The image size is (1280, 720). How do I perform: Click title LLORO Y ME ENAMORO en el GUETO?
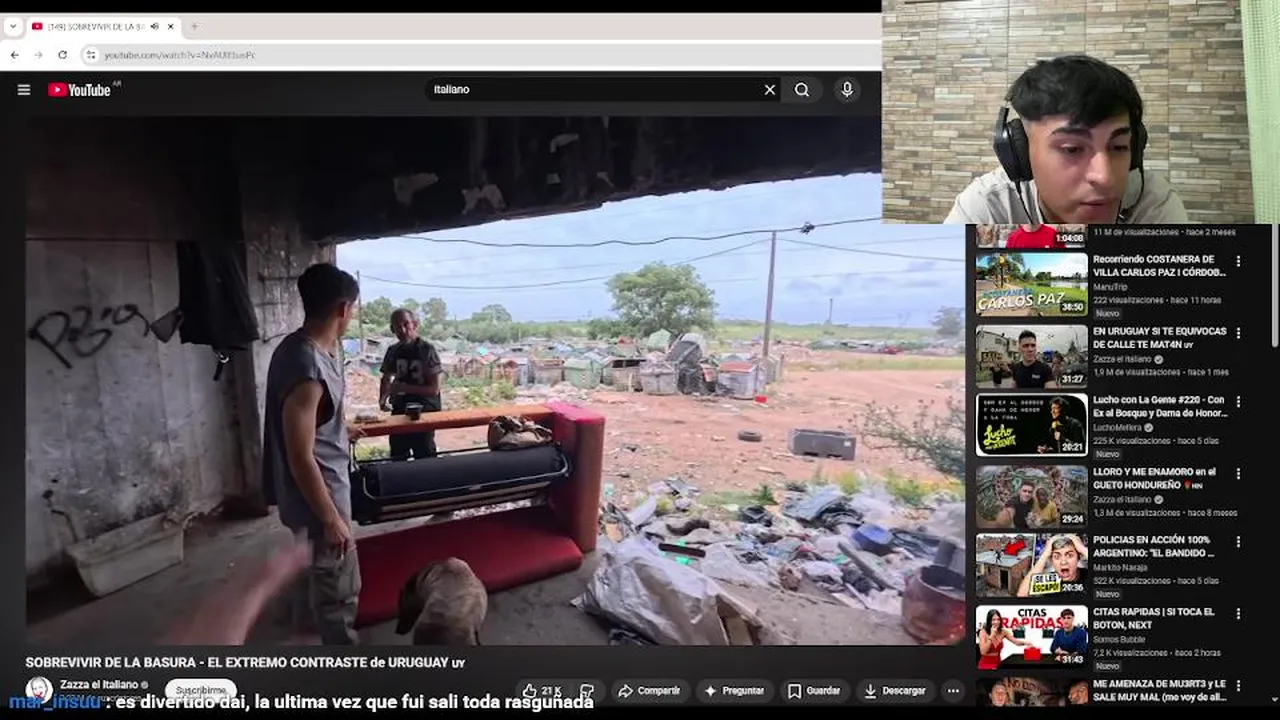click(x=1156, y=478)
